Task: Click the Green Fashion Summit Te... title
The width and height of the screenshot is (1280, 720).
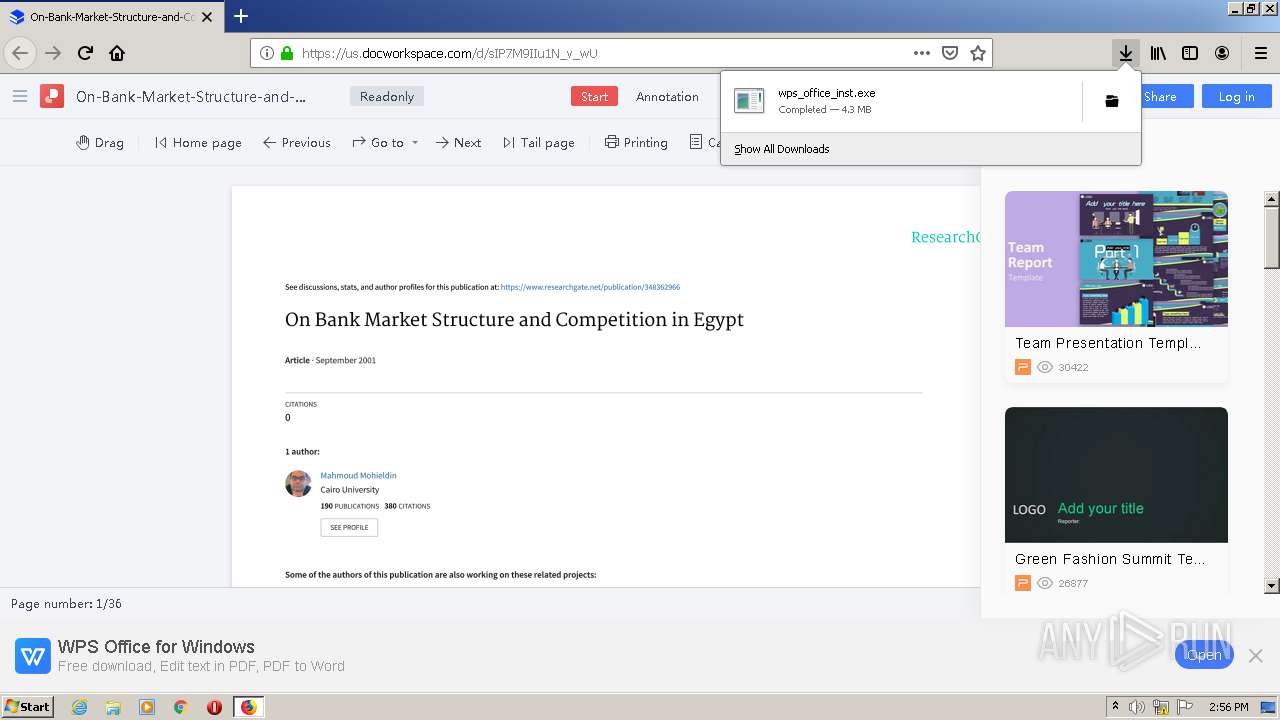Action: (x=1110, y=559)
